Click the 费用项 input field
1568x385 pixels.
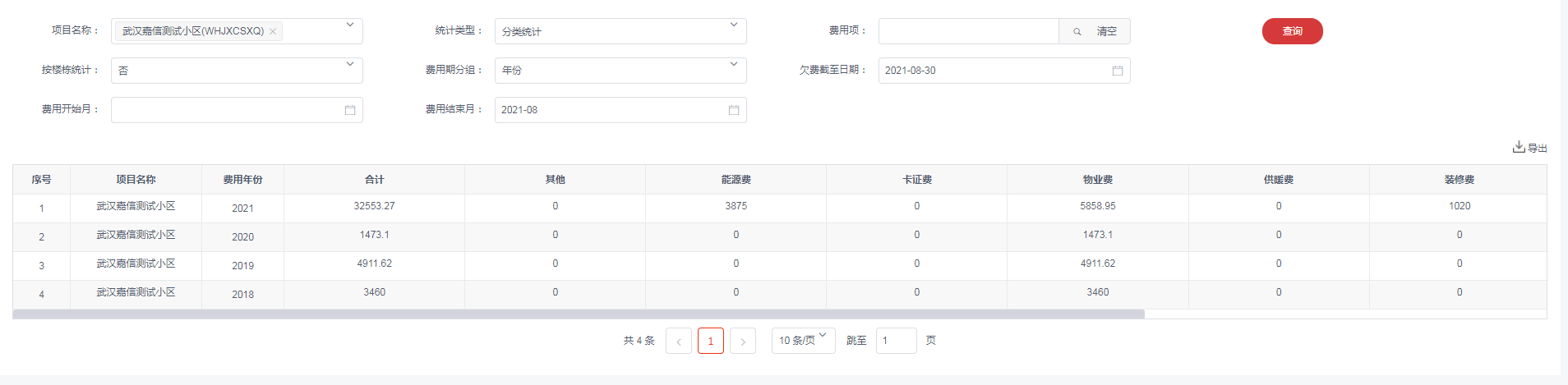(968, 31)
